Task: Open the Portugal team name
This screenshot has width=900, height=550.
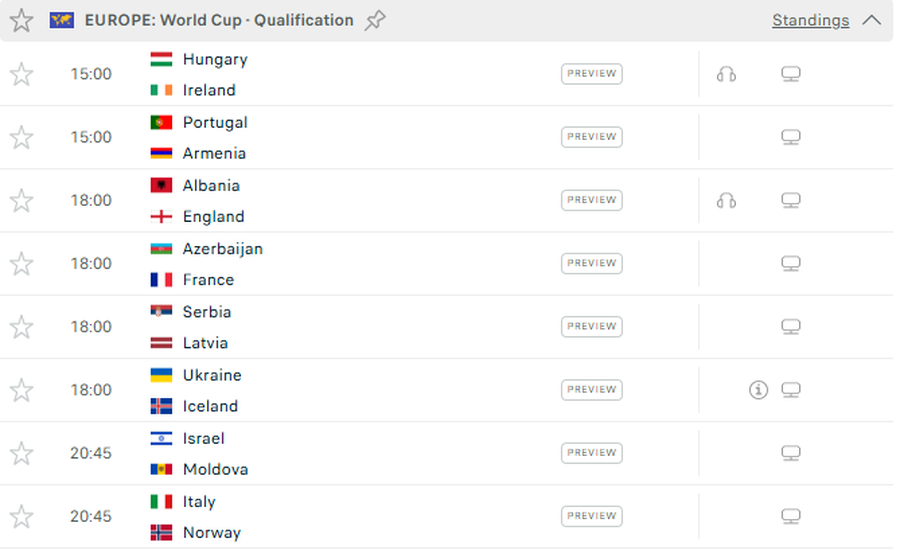Action: [x=215, y=122]
